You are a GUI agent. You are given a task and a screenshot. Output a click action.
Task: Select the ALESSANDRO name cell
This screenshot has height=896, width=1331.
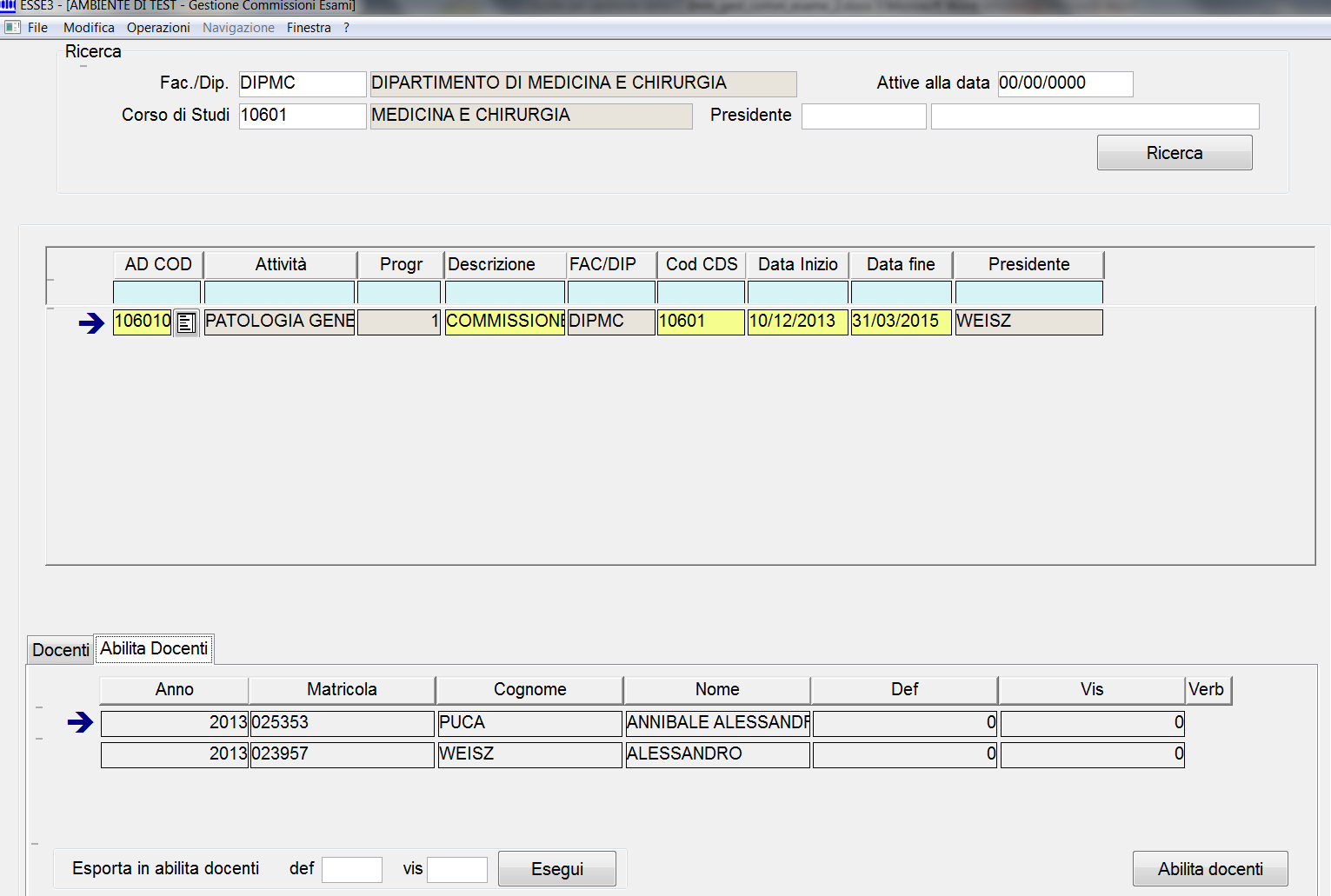tap(718, 754)
